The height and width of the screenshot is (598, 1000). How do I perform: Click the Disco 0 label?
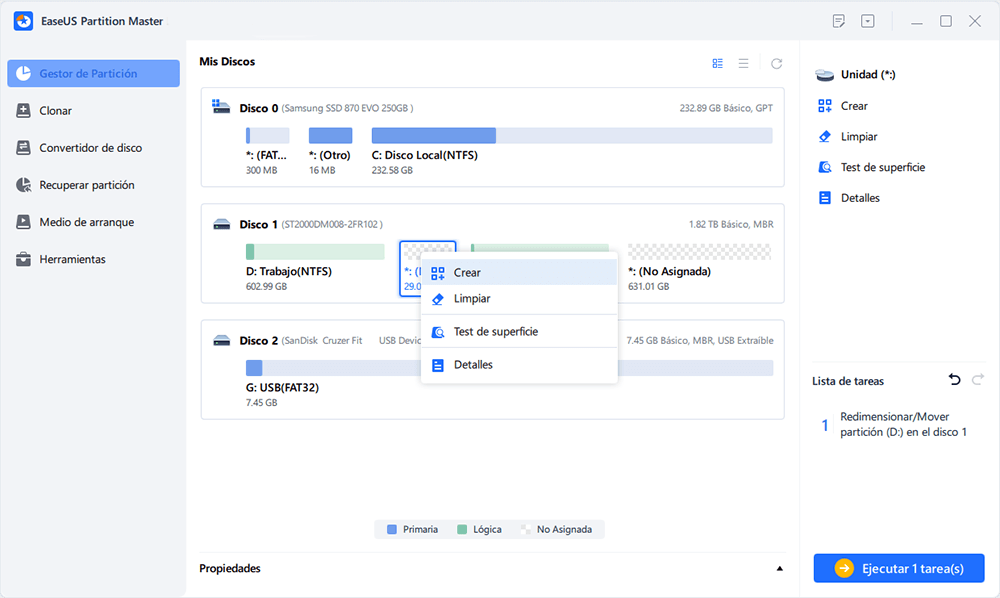[x=258, y=108]
